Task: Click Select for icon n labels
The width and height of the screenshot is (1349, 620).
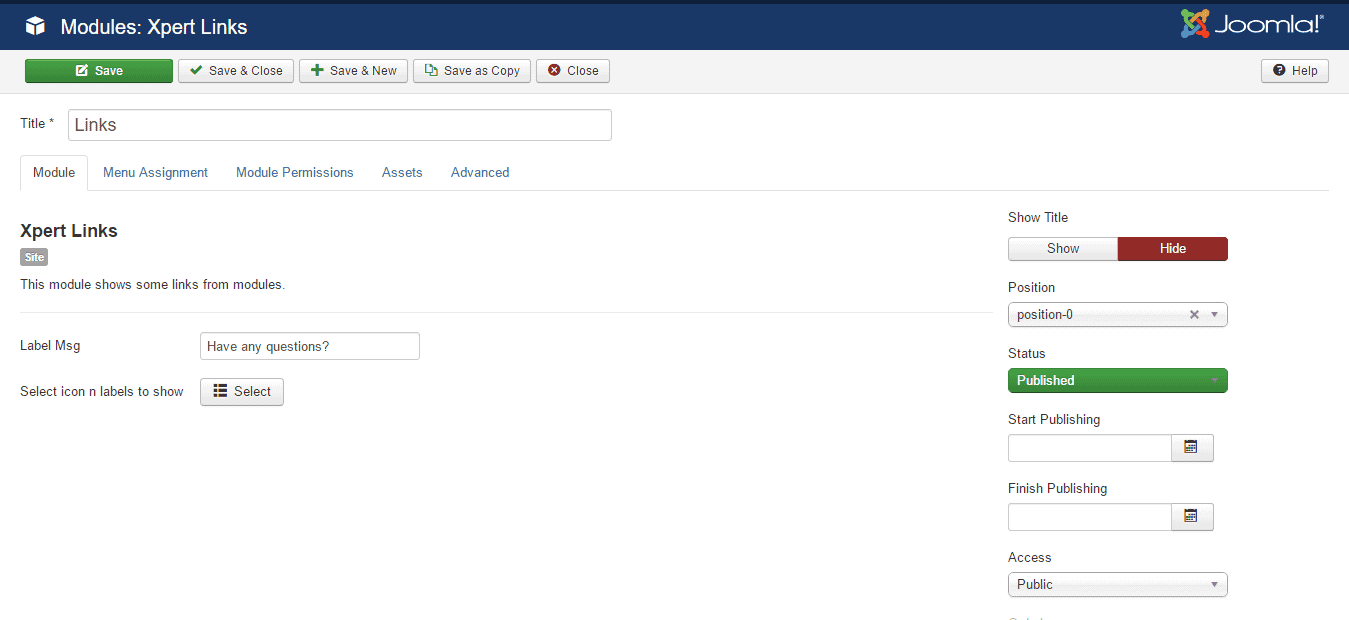Action: coord(242,392)
